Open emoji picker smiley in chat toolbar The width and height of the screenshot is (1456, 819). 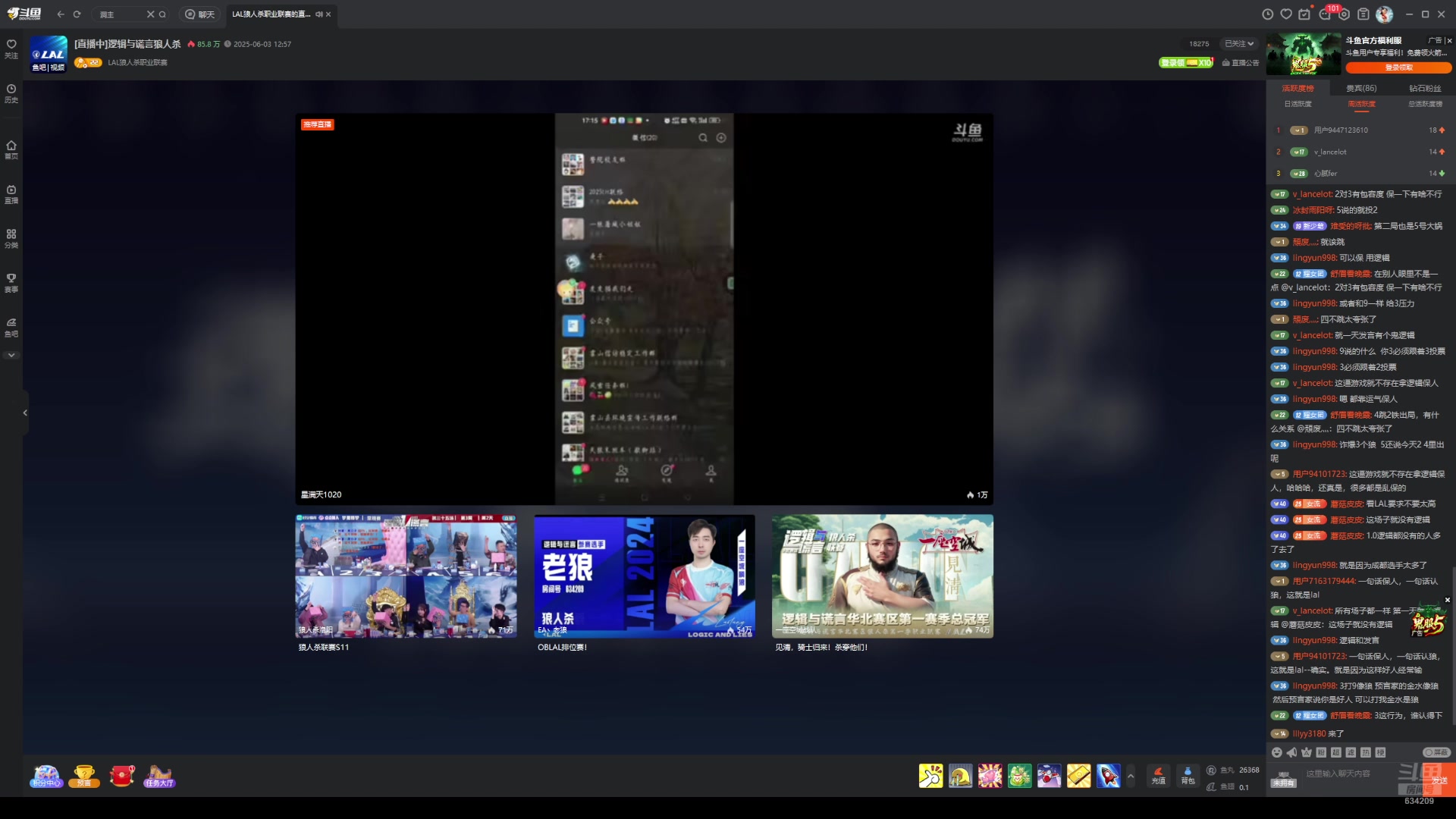point(1277,752)
